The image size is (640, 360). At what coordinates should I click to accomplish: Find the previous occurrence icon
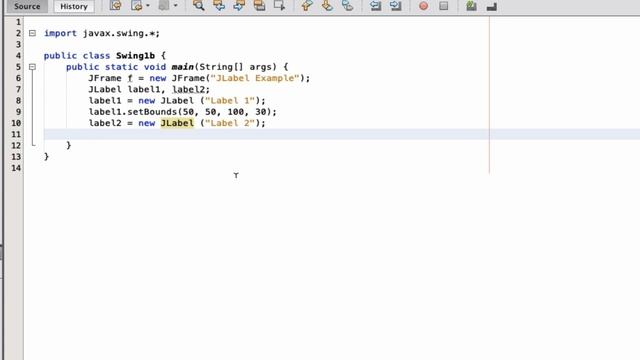coord(219,6)
